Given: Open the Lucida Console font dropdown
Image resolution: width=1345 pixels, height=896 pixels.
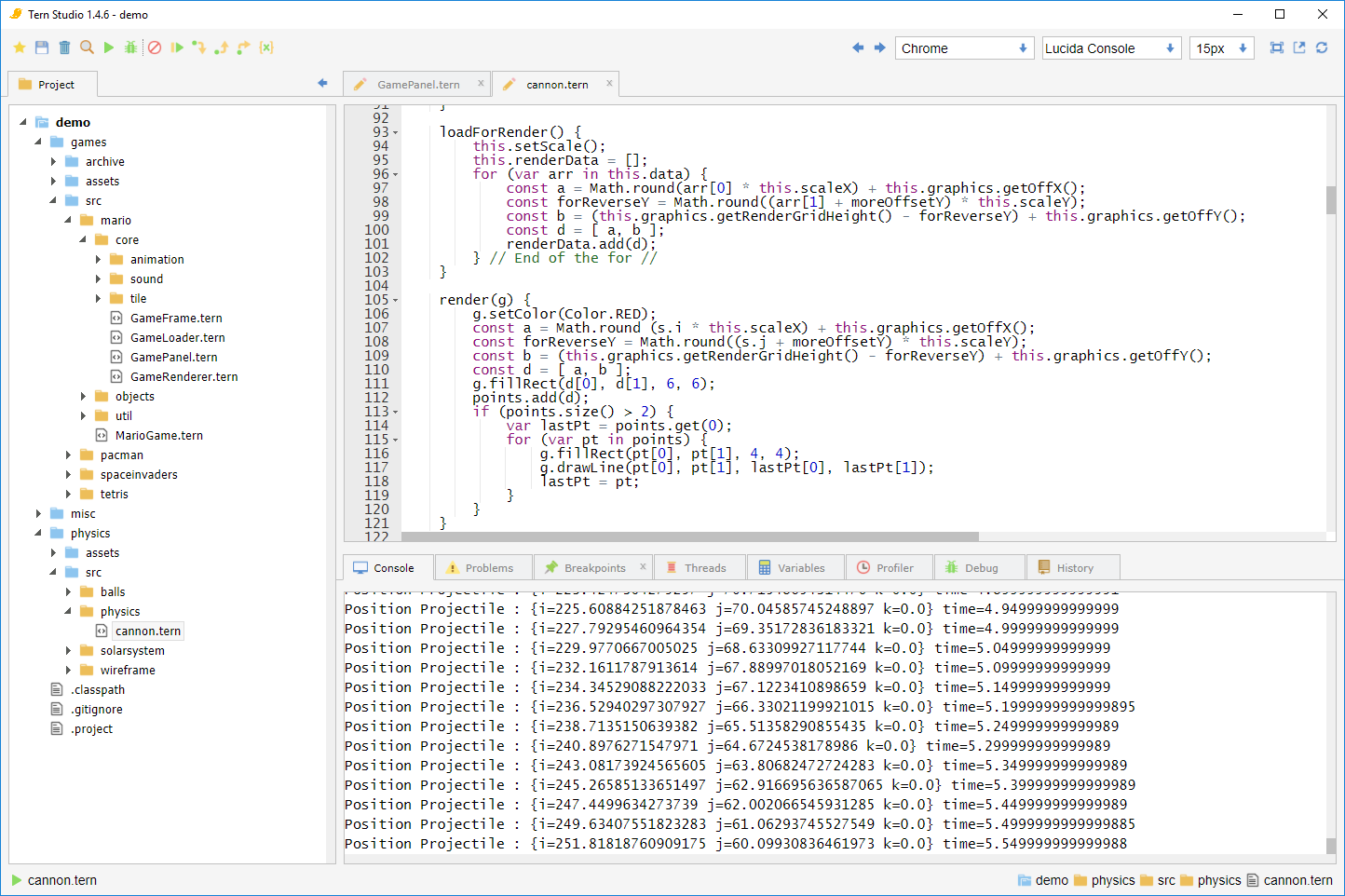Looking at the screenshot, I should [x=1111, y=48].
